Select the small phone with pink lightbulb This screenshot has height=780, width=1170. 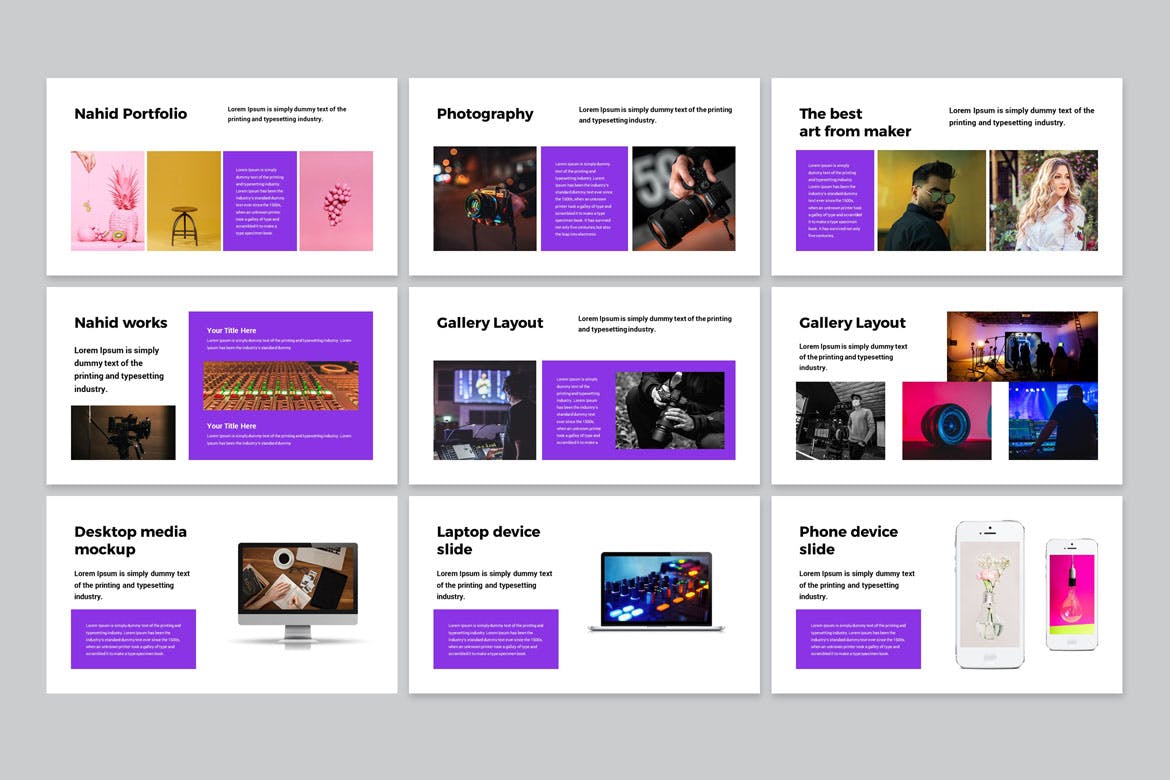1071,594
